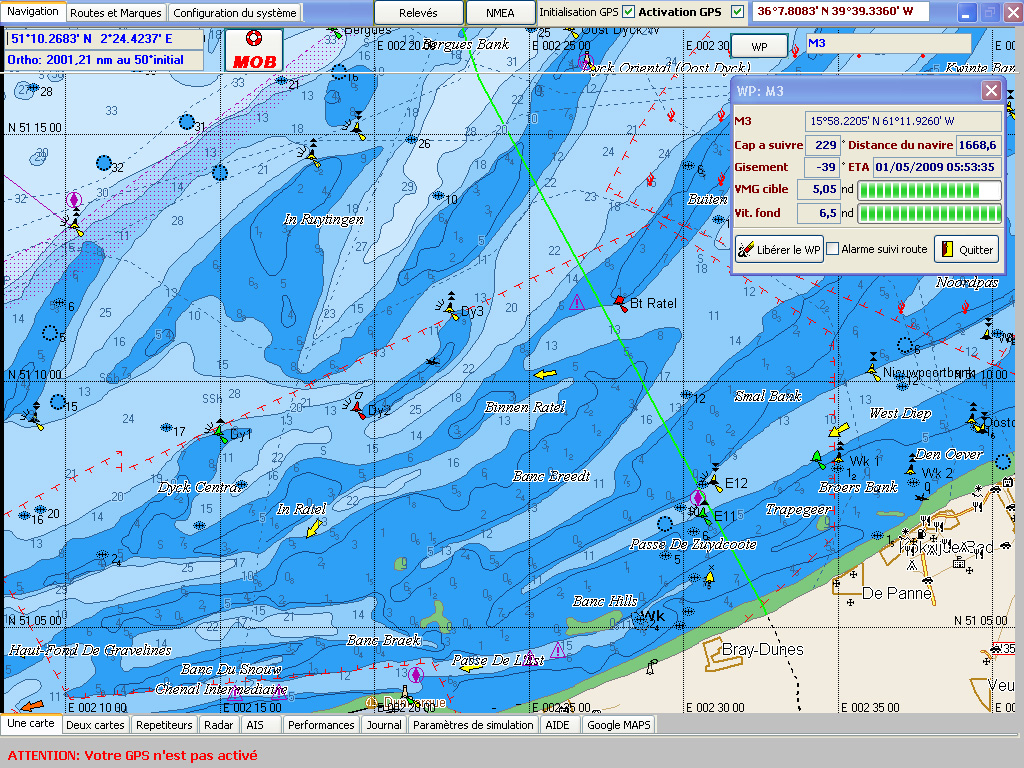Click the Quitter exit door icon
Screen dimensions: 1024x768
pyautogui.click(x=948, y=249)
